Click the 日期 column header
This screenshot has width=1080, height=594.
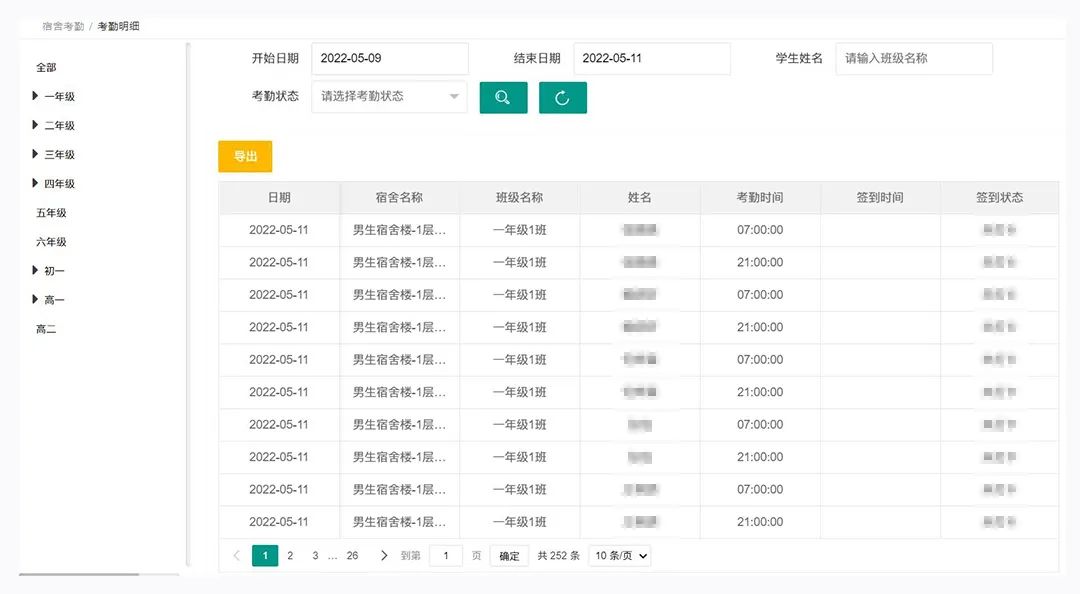click(x=279, y=198)
